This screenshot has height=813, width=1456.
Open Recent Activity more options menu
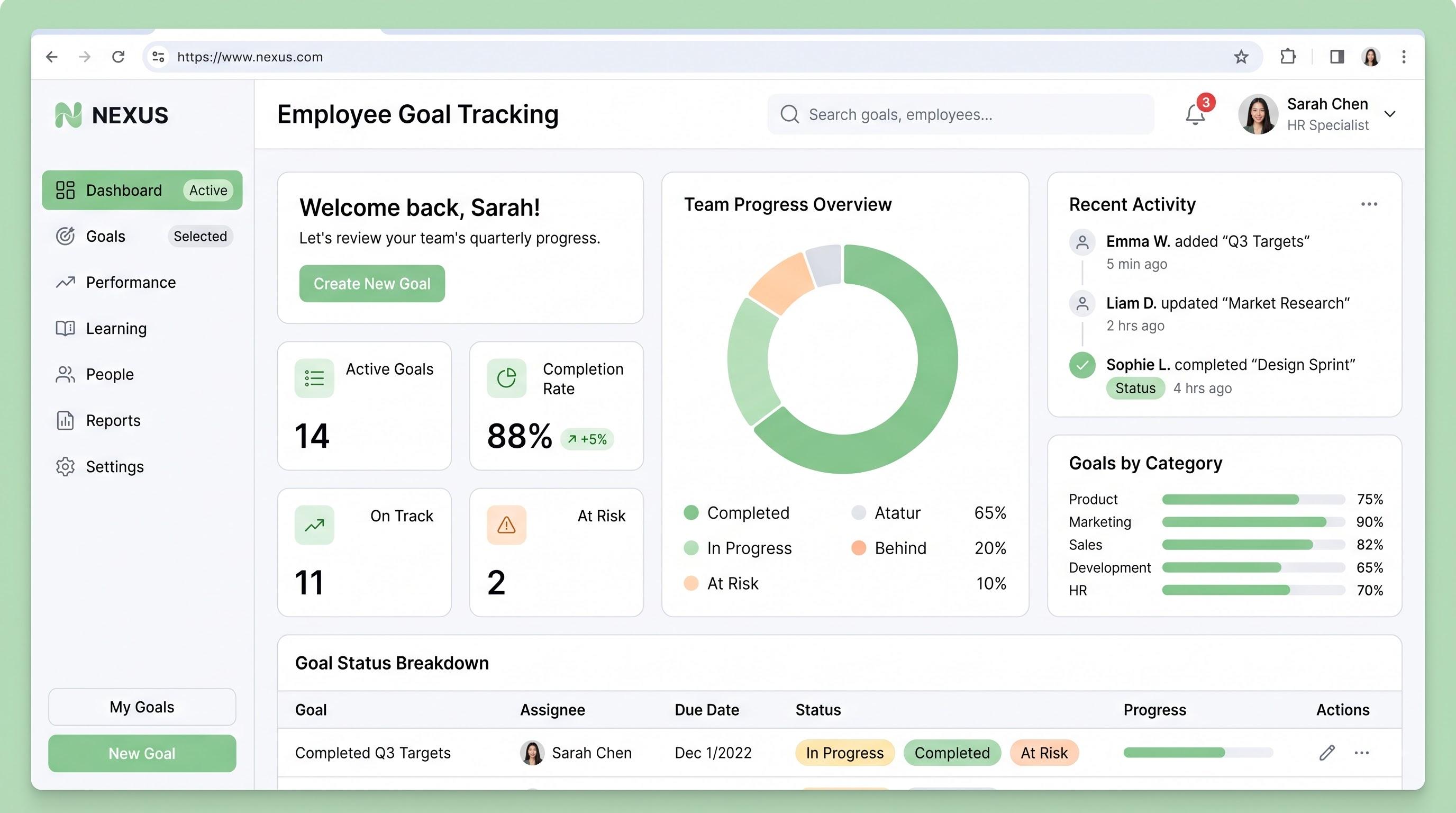(1369, 204)
